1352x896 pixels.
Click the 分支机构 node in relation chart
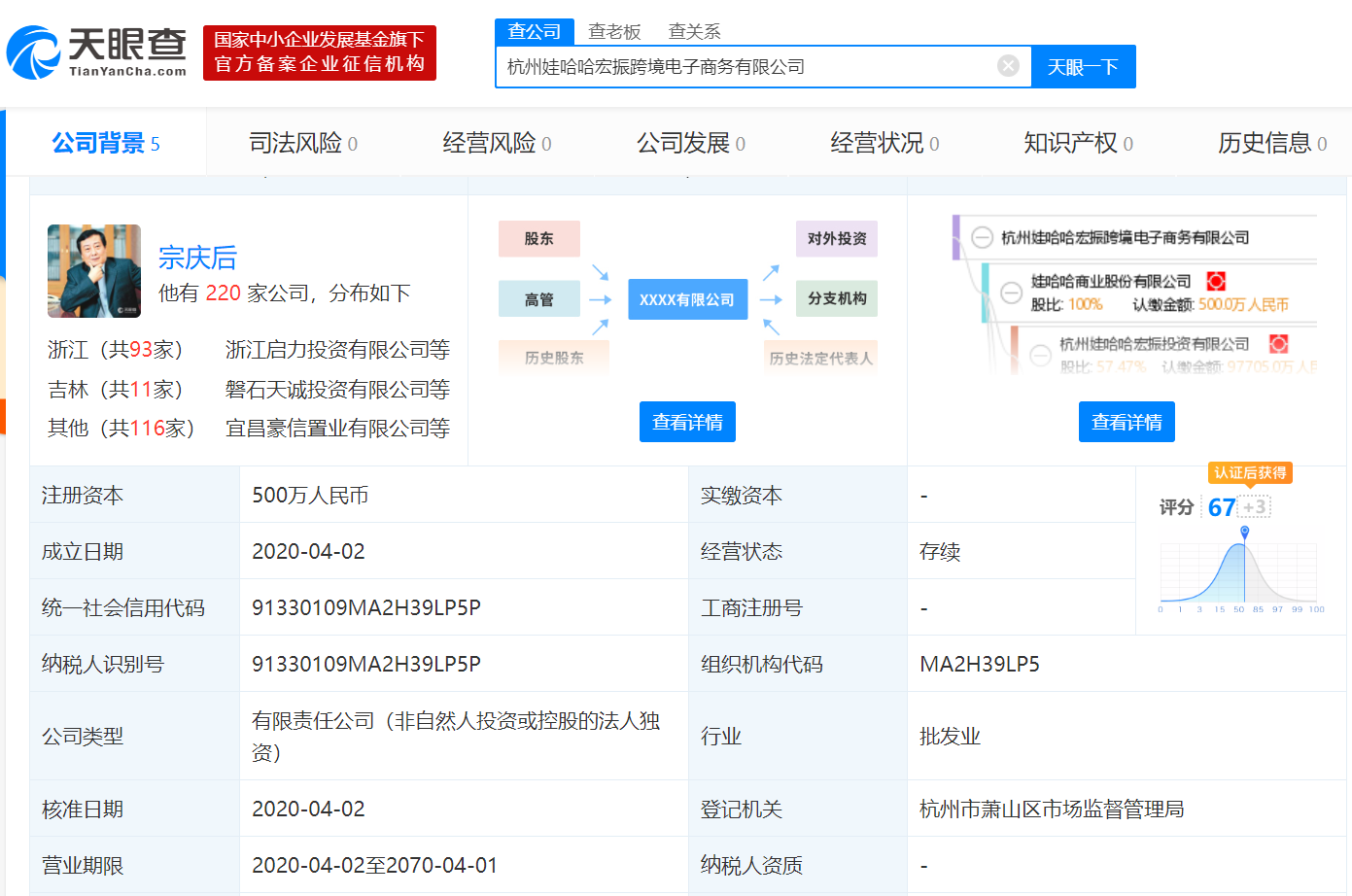pos(837,298)
